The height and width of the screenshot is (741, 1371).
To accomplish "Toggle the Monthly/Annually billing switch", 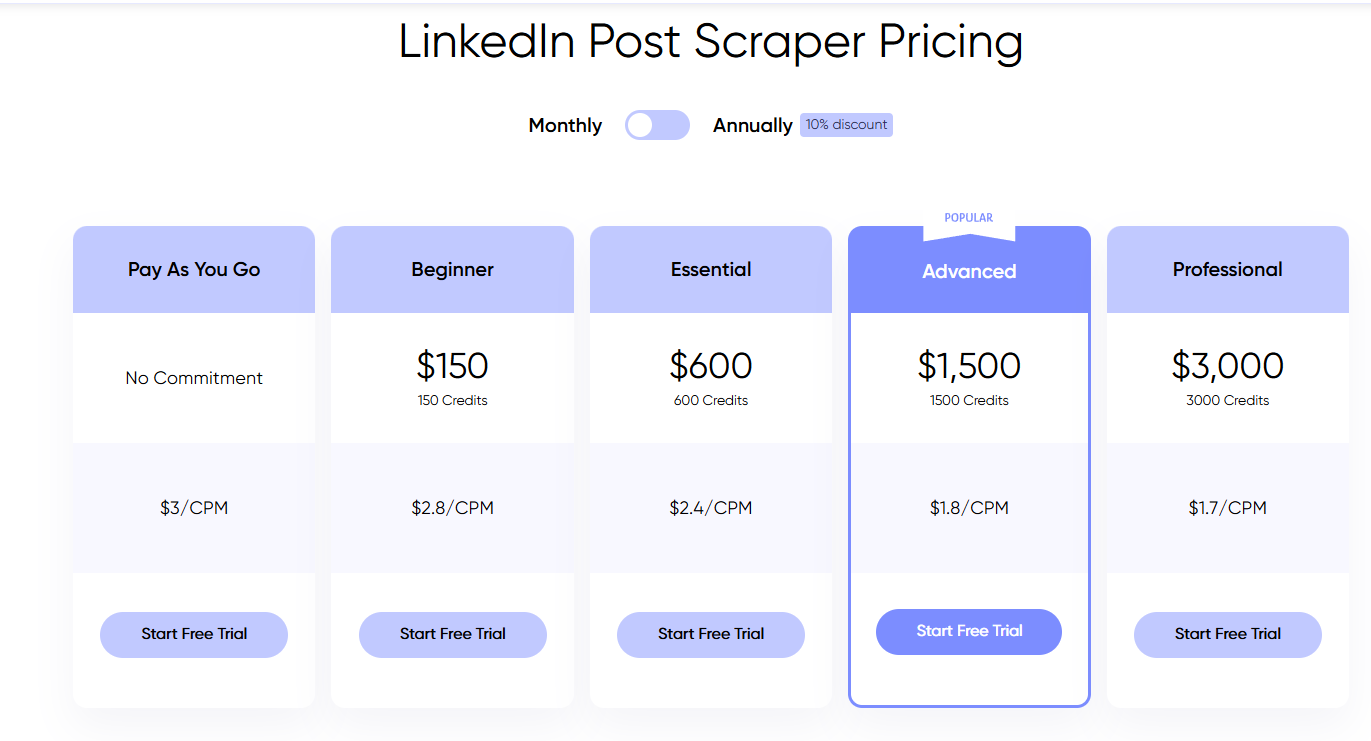I will coord(657,125).
